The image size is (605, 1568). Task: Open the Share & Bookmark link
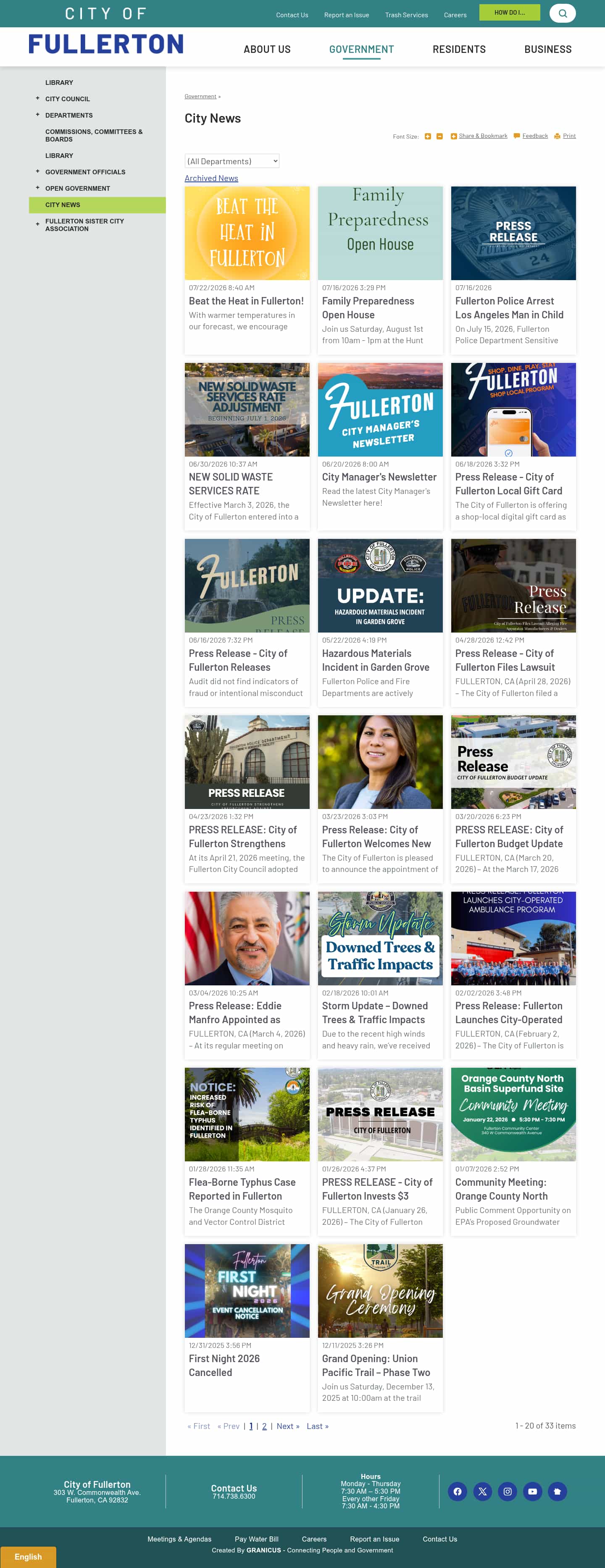point(483,136)
